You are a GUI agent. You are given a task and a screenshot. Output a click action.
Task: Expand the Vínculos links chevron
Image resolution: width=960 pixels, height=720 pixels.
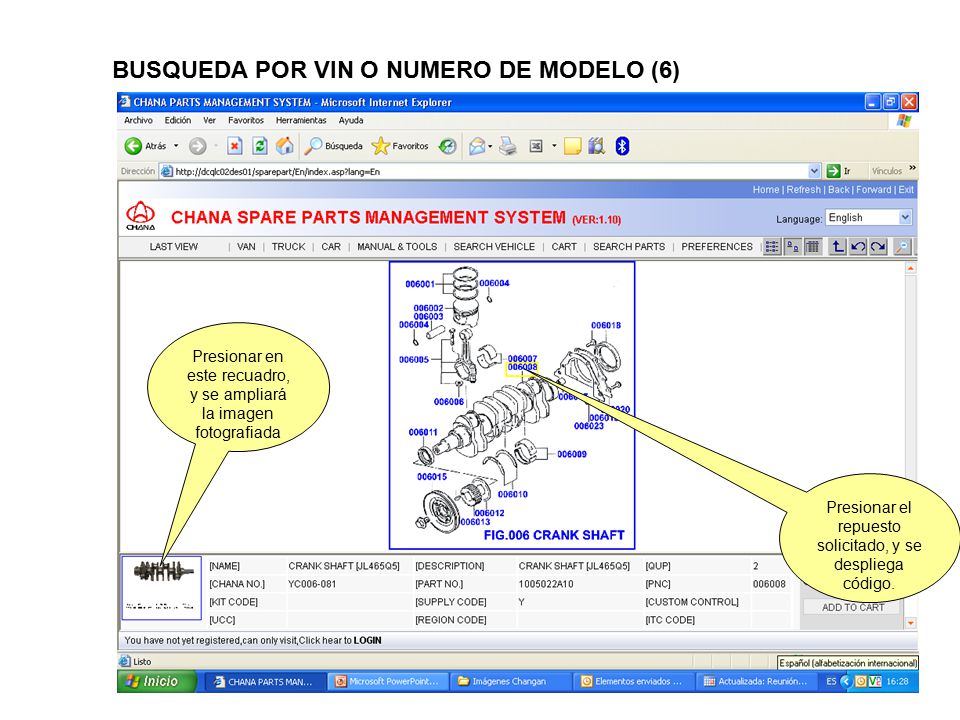(913, 168)
